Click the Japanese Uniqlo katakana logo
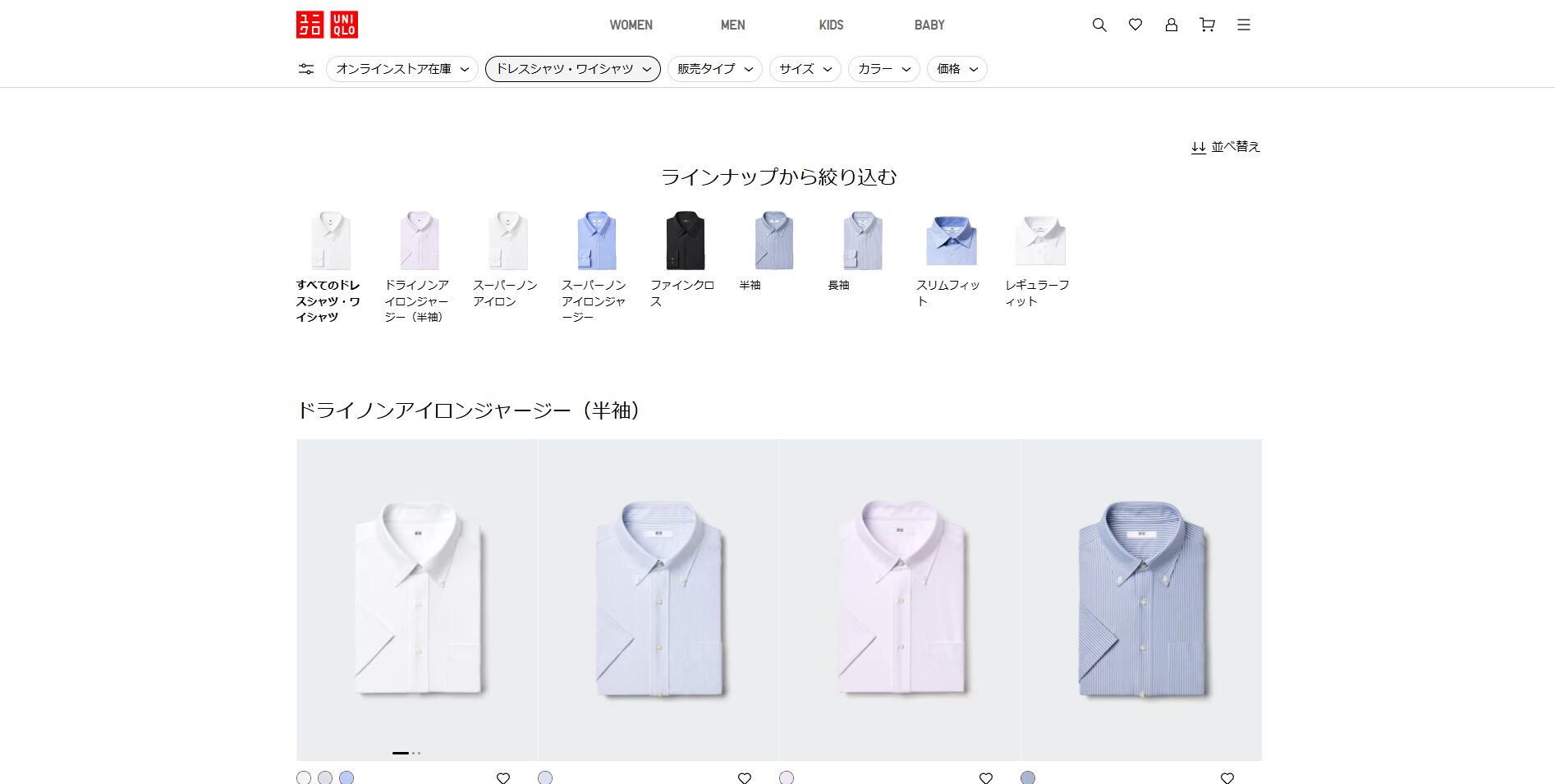 tap(310, 25)
